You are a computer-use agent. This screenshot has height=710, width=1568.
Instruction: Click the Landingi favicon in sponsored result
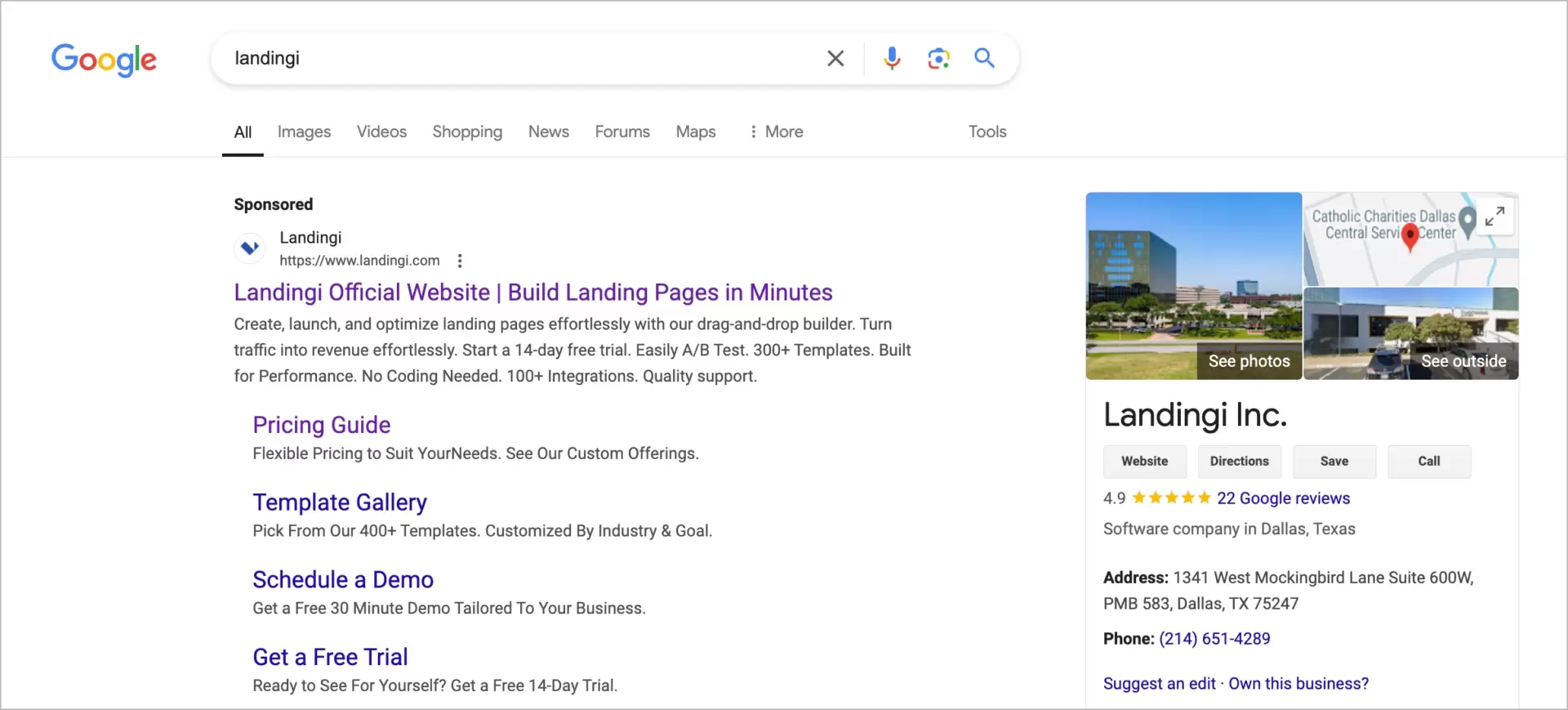pyautogui.click(x=250, y=248)
